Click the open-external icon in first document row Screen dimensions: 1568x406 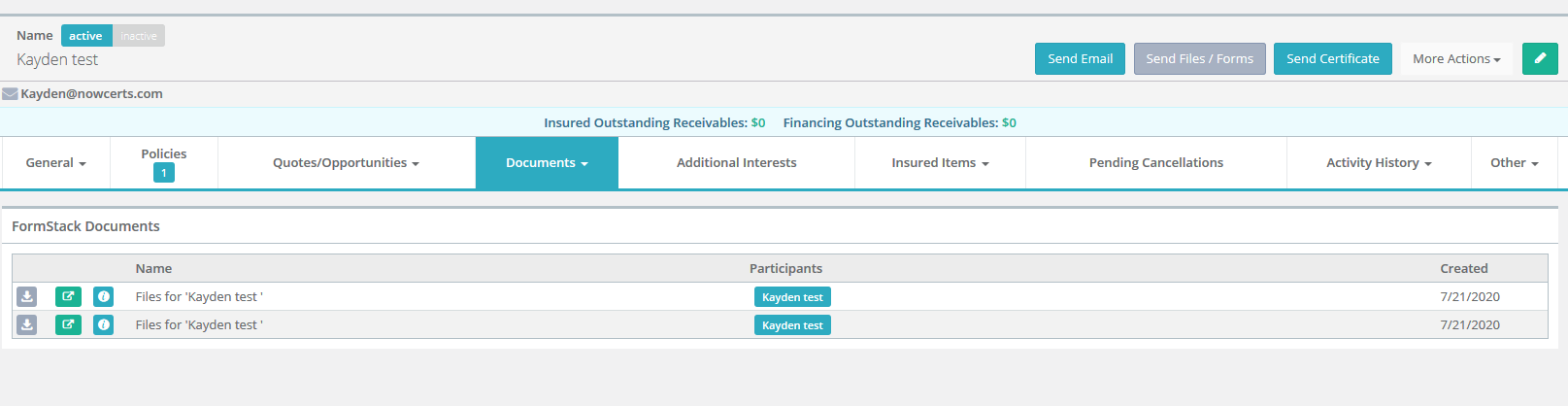click(68, 296)
